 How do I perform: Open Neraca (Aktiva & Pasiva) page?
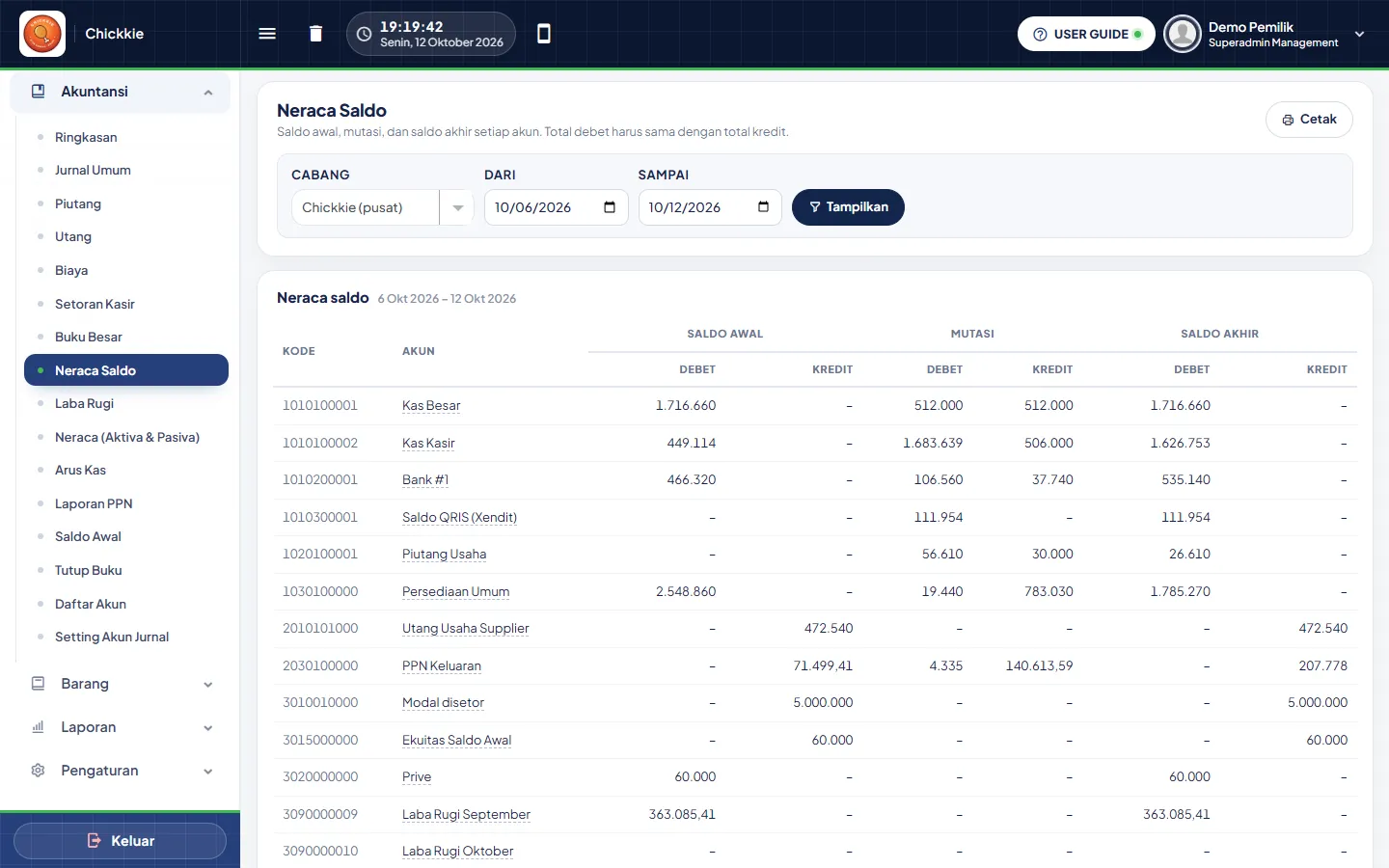pos(127,437)
